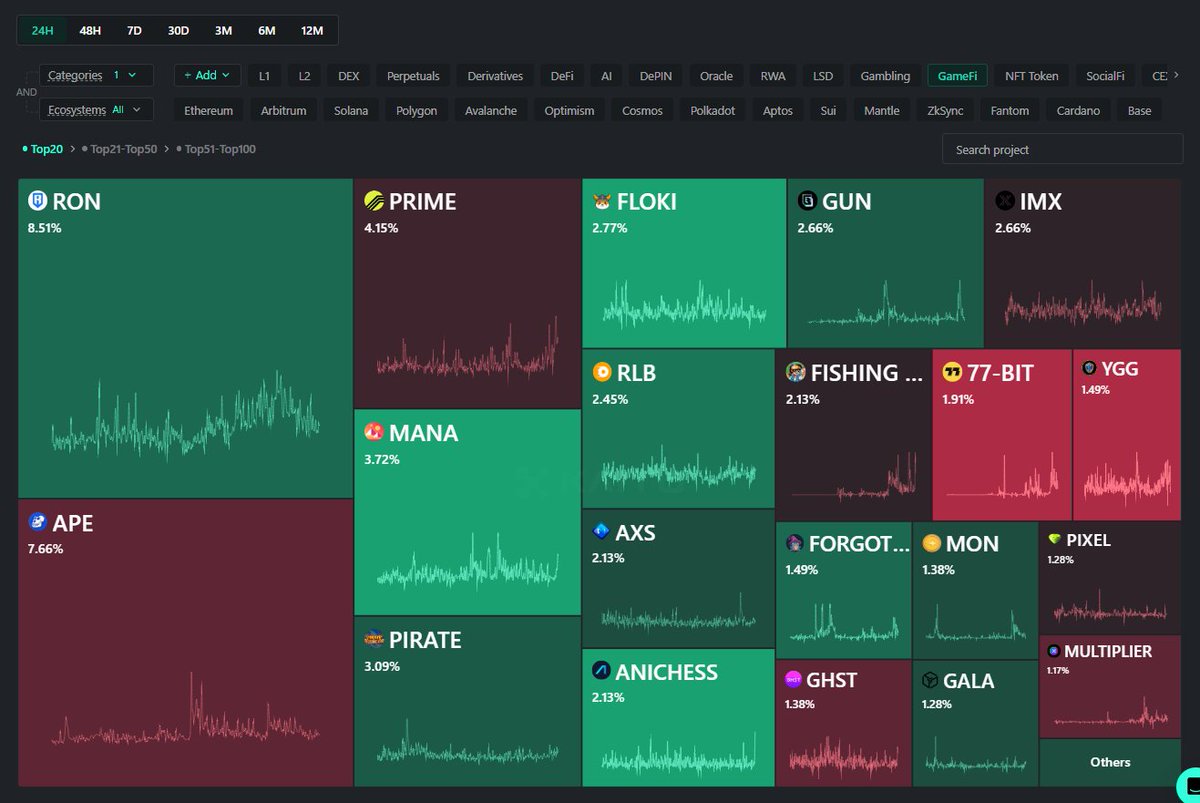Click the 77-BIT token logo icon
Viewport: 1200px width, 803px height.
coord(952,372)
